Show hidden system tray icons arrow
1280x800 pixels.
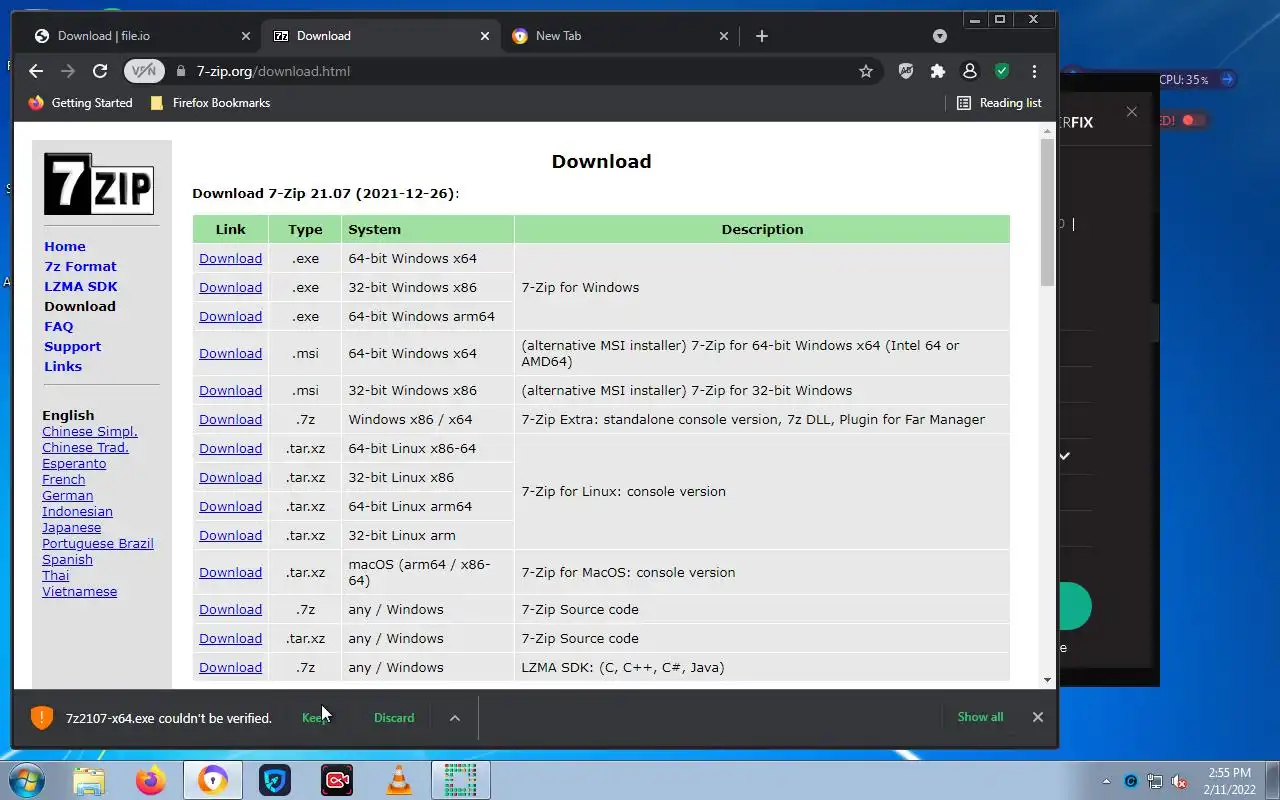coord(1106,781)
